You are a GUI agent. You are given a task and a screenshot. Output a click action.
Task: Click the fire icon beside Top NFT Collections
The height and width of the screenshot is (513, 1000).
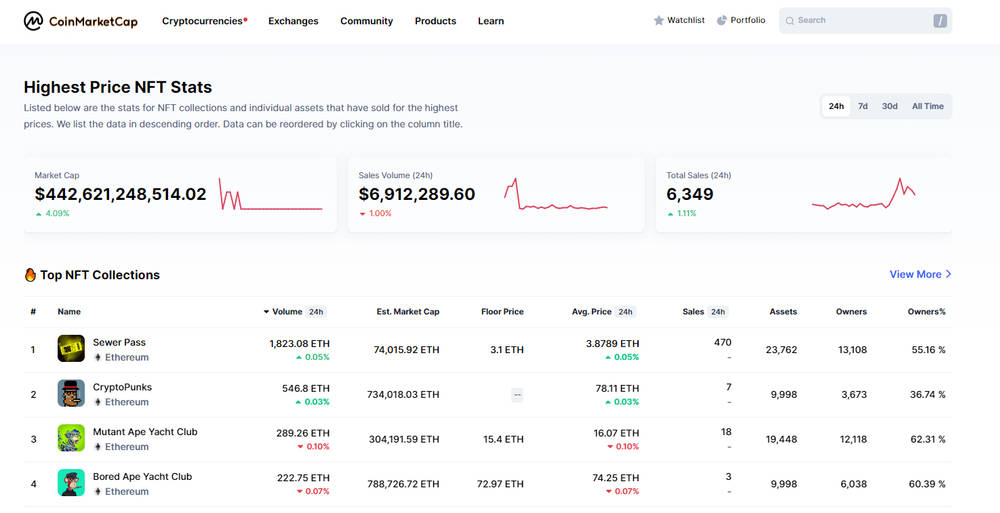tap(30, 275)
